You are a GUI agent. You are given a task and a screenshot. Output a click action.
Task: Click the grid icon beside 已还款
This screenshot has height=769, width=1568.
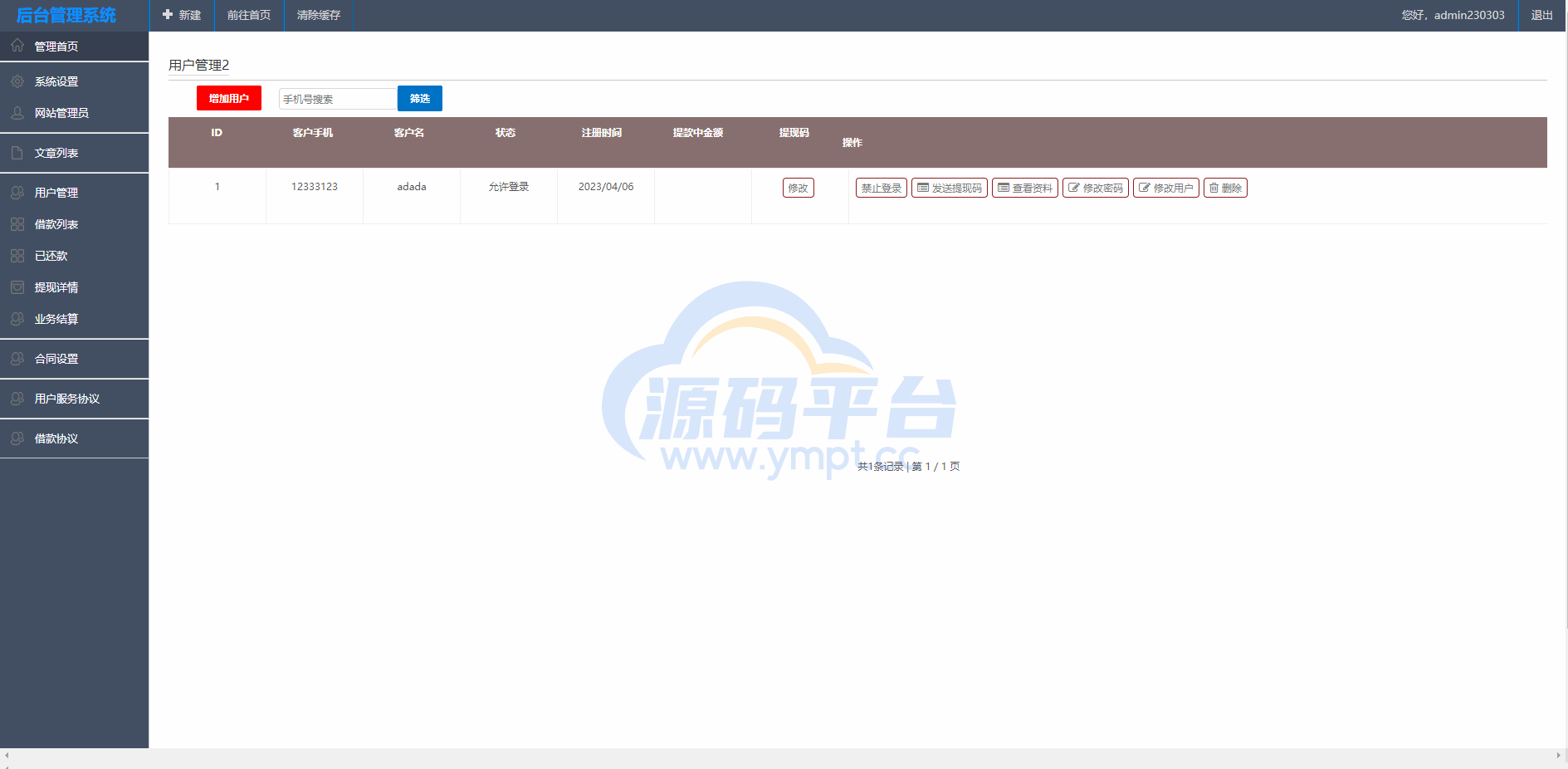click(x=17, y=256)
